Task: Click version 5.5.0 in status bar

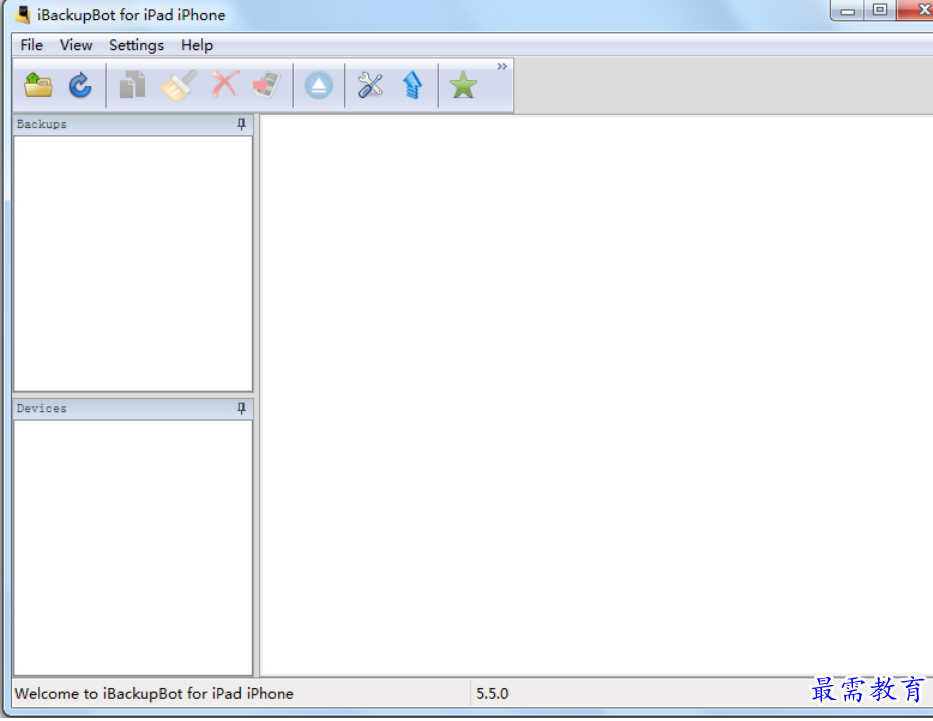Action: [x=492, y=694]
